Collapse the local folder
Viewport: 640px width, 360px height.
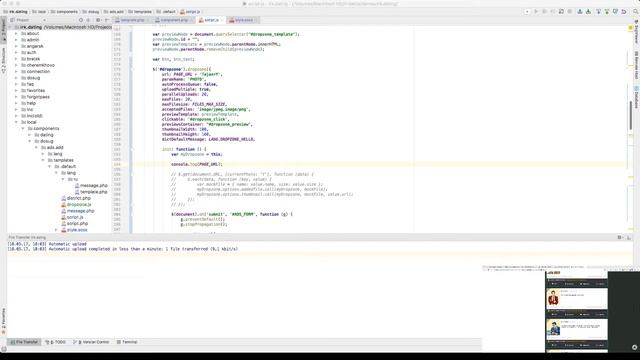tap(16, 122)
